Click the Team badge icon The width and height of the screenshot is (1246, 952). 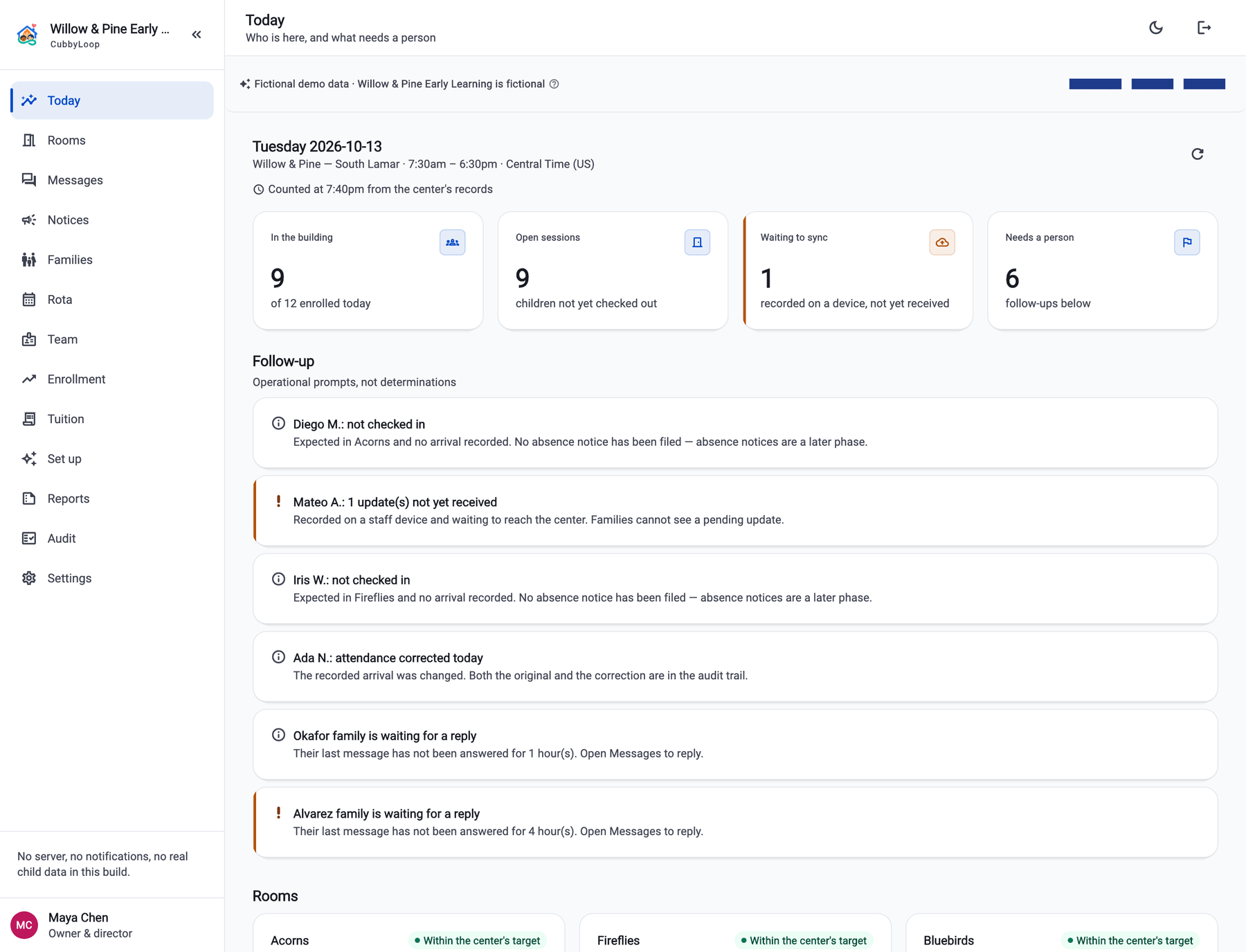click(x=29, y=339)
